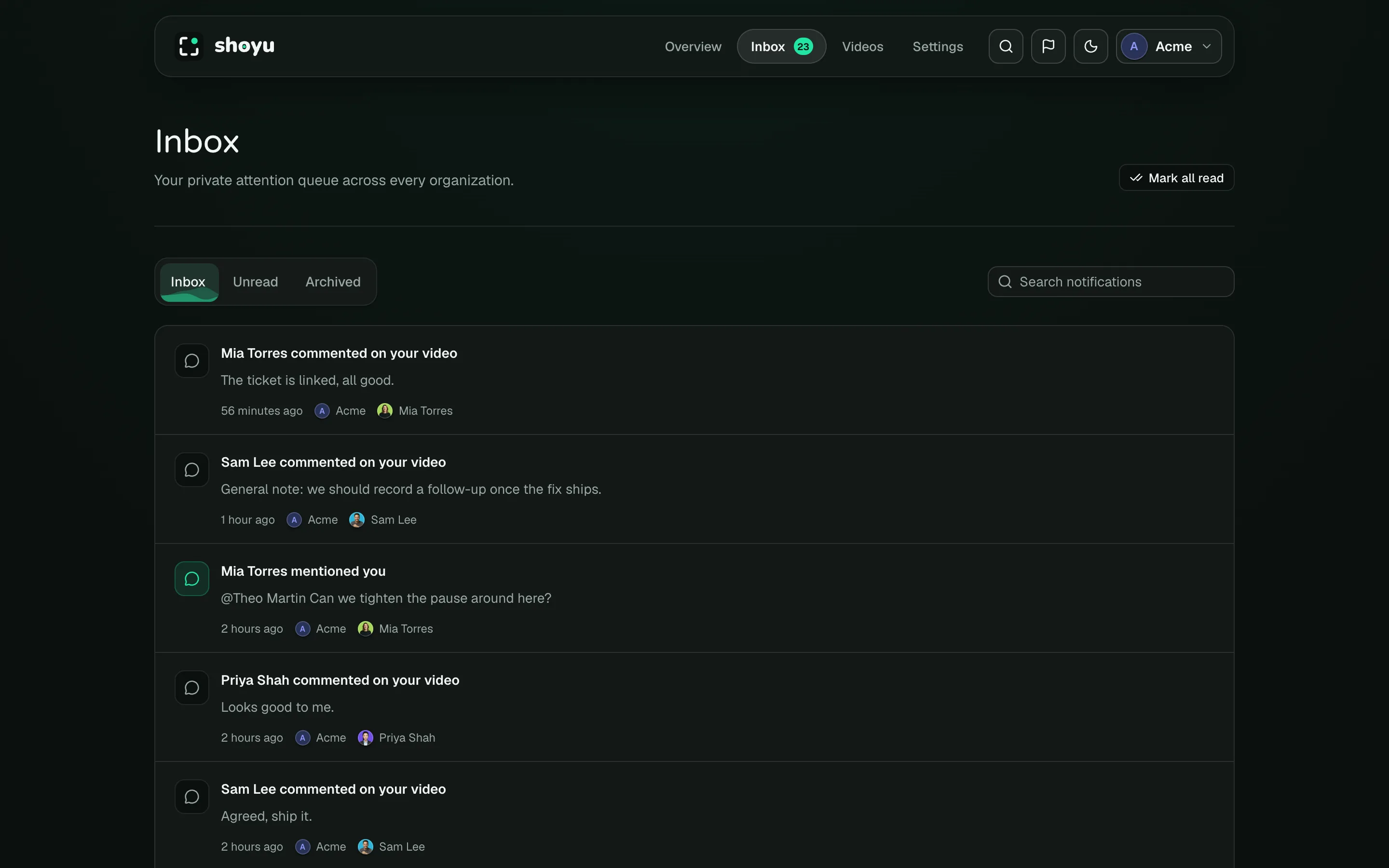Click the flag icon button in header
The image size is (1389, 868).
[1048, 46]
